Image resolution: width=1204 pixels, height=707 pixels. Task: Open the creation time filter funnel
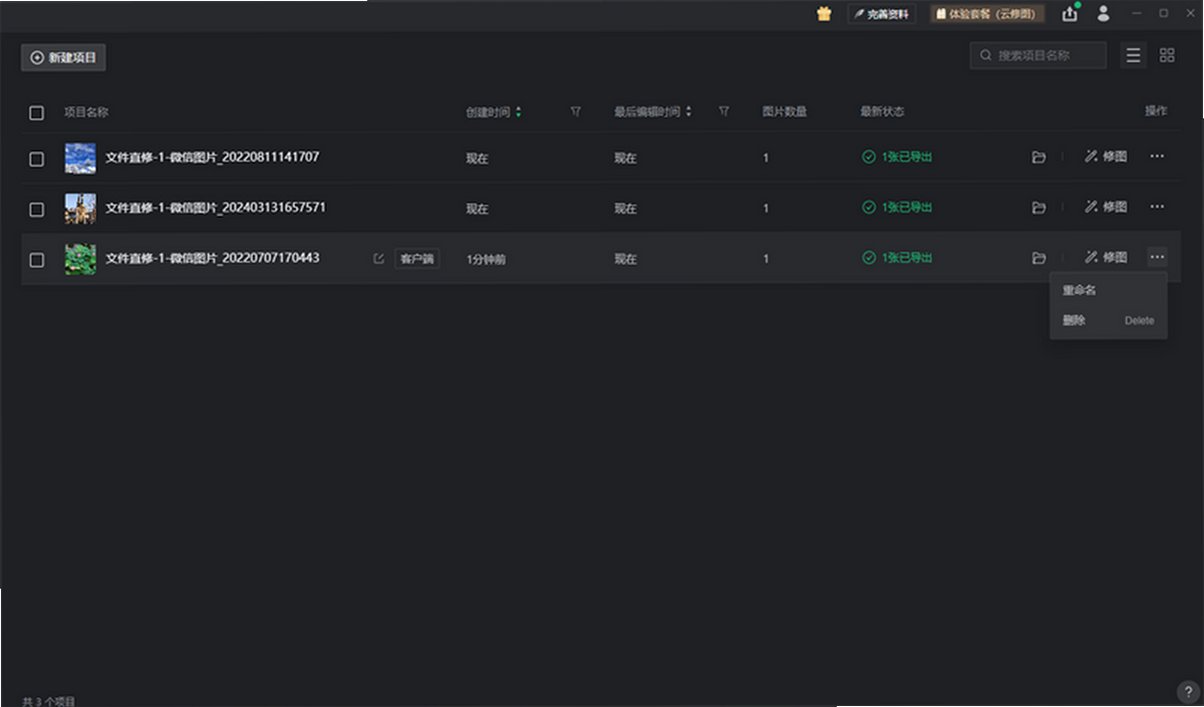pyautogui.click(x=576, y=112)
